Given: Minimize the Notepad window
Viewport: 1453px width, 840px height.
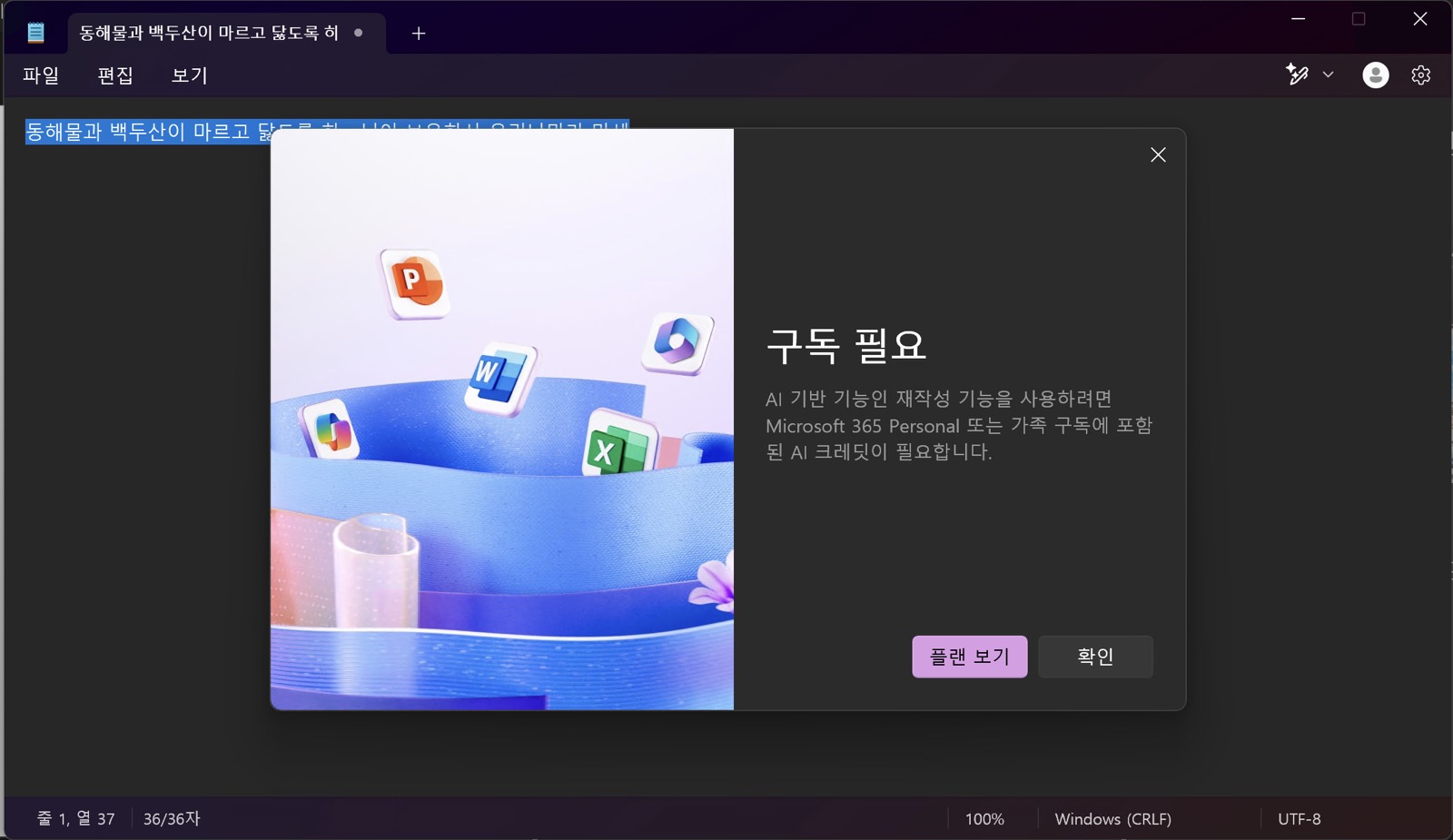Looking at the screenshot, I should pyautogui.click(x=1298, y=19).
